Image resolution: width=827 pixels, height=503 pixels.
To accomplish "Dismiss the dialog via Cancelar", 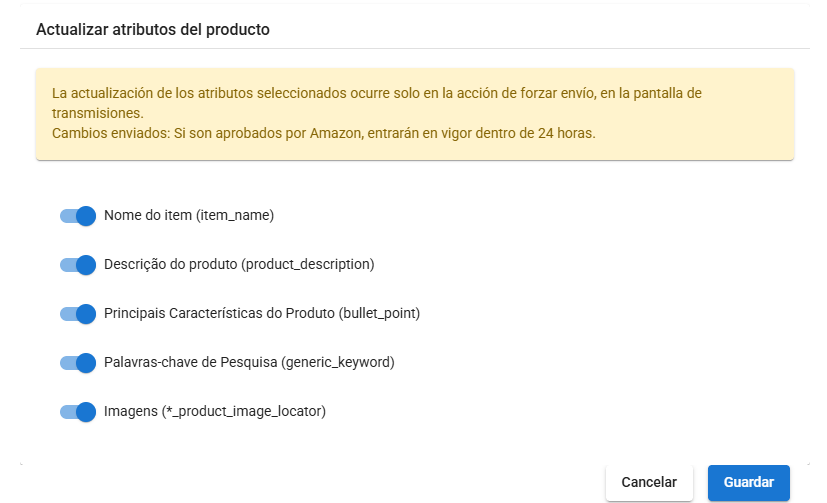I will [x=649, y=482].
